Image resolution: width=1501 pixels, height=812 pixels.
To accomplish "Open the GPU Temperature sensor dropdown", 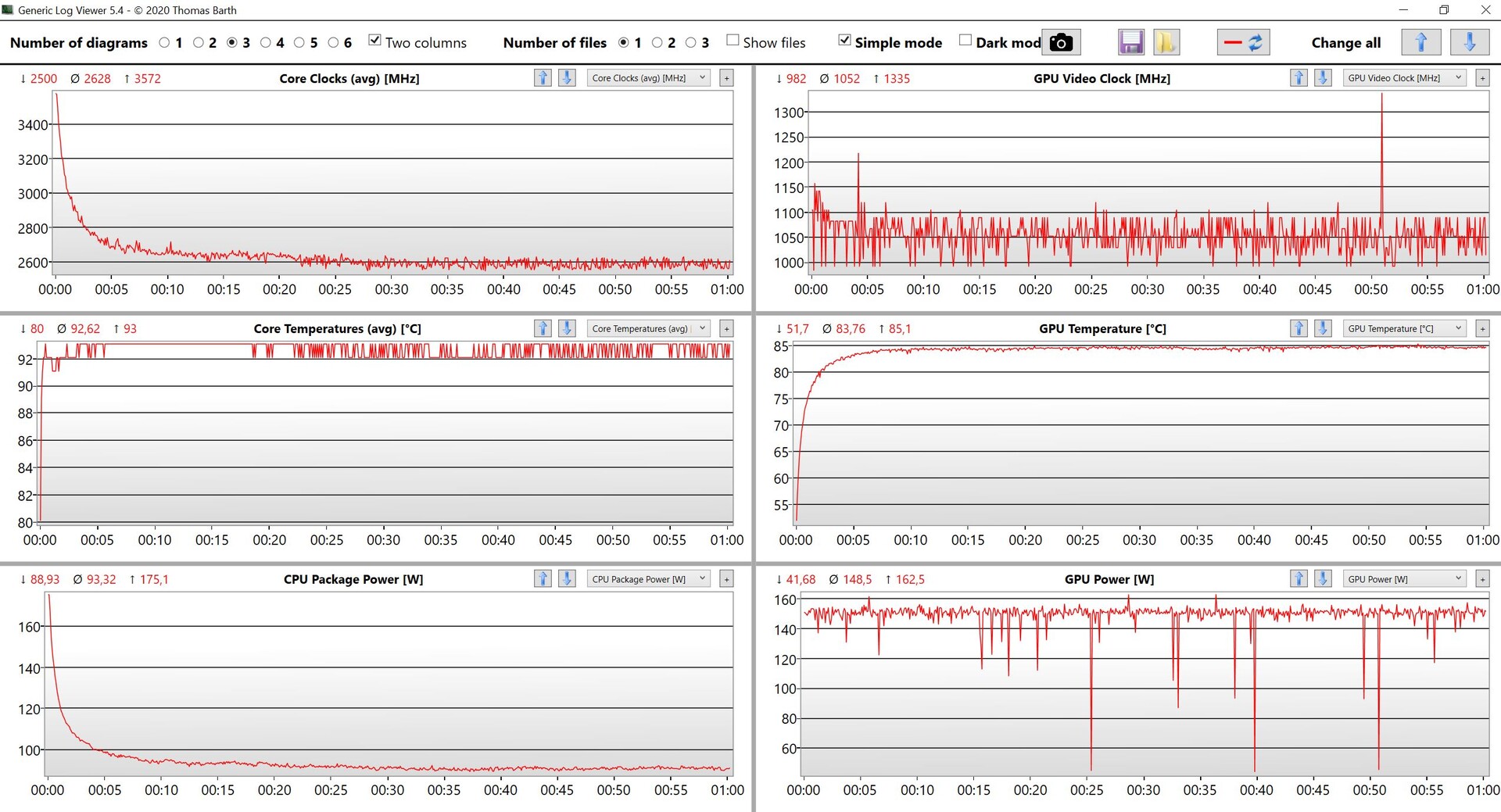I will 1405,328.
